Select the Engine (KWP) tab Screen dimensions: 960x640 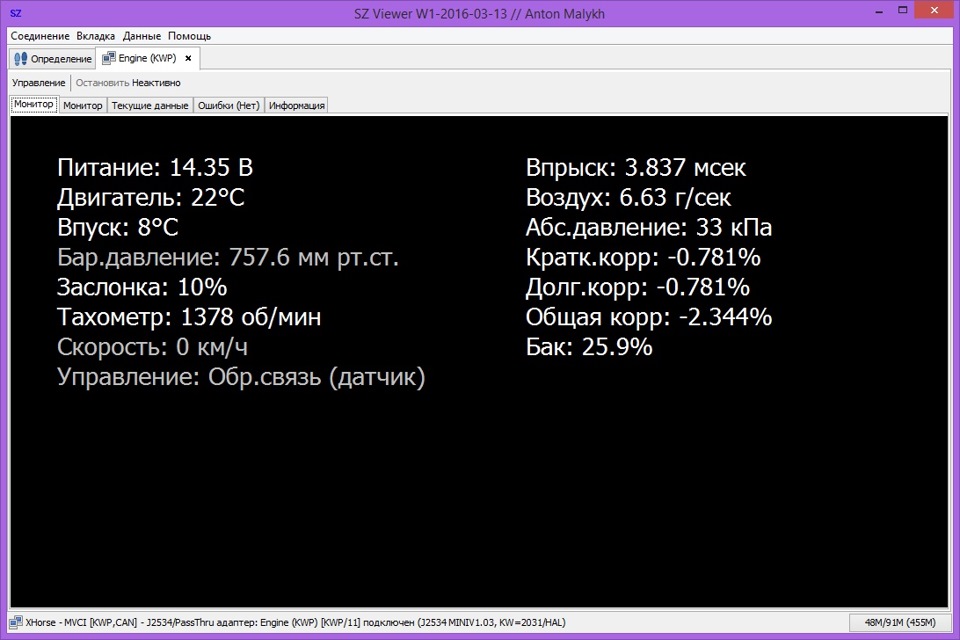coord(147,58)
